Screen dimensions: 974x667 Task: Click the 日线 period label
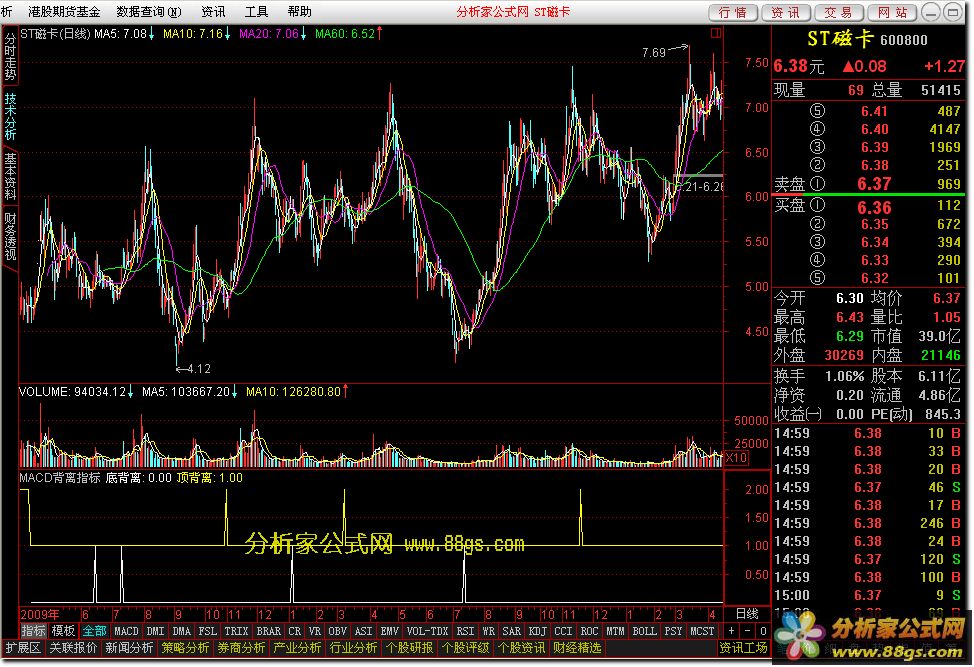(x=747, y=614)
